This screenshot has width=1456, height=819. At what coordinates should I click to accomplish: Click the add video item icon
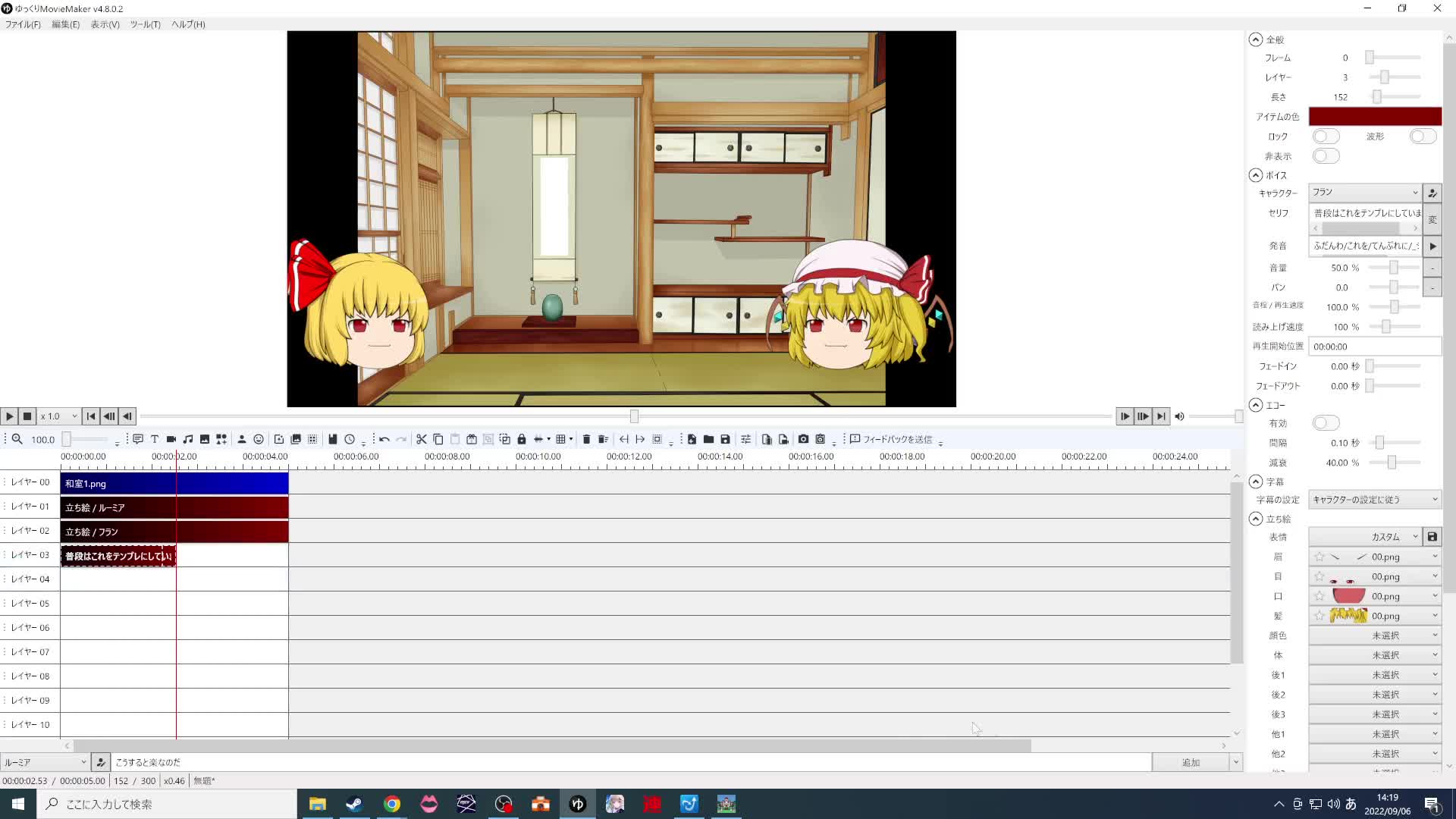click(x=171, y=439)
